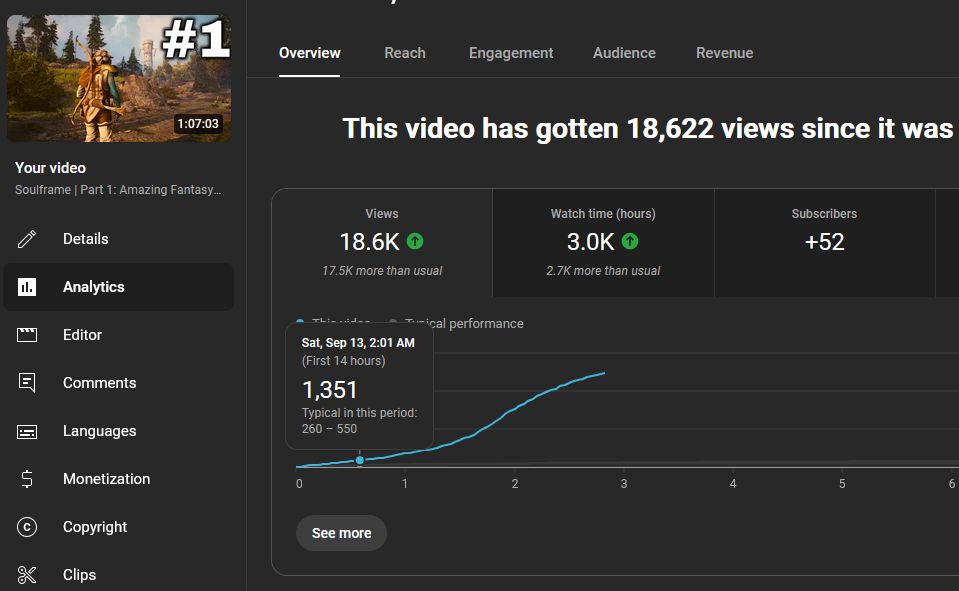Open the Copyright section

point(119,527)
